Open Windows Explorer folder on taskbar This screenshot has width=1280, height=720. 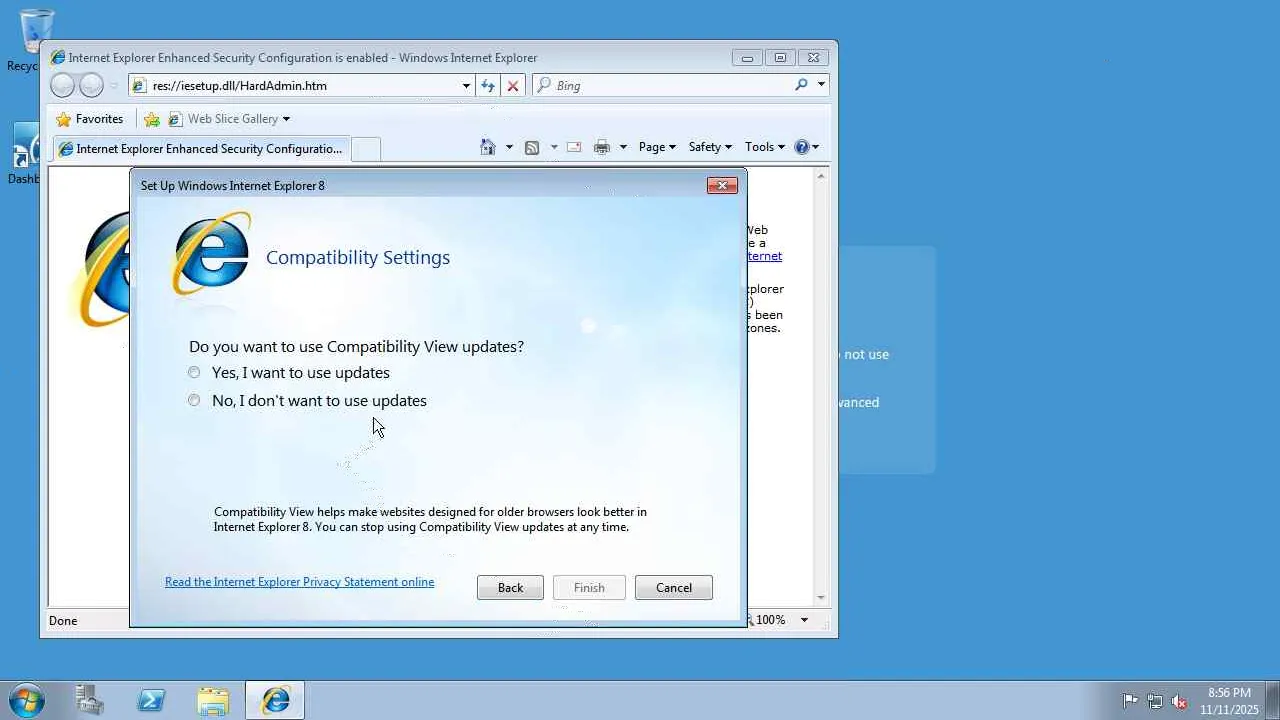(213, 701)
